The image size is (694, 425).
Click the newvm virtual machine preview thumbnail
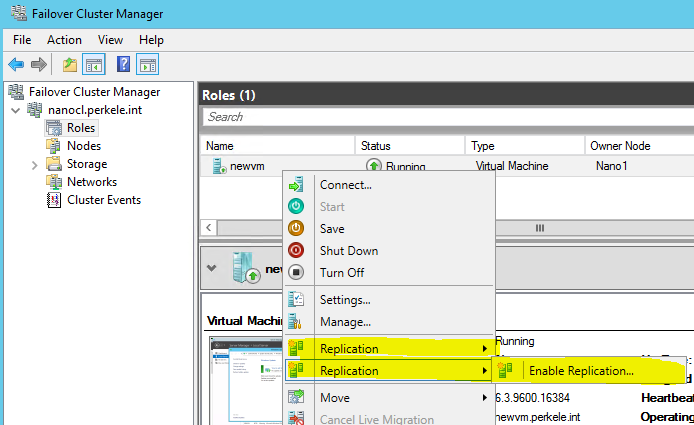(246, 381)
